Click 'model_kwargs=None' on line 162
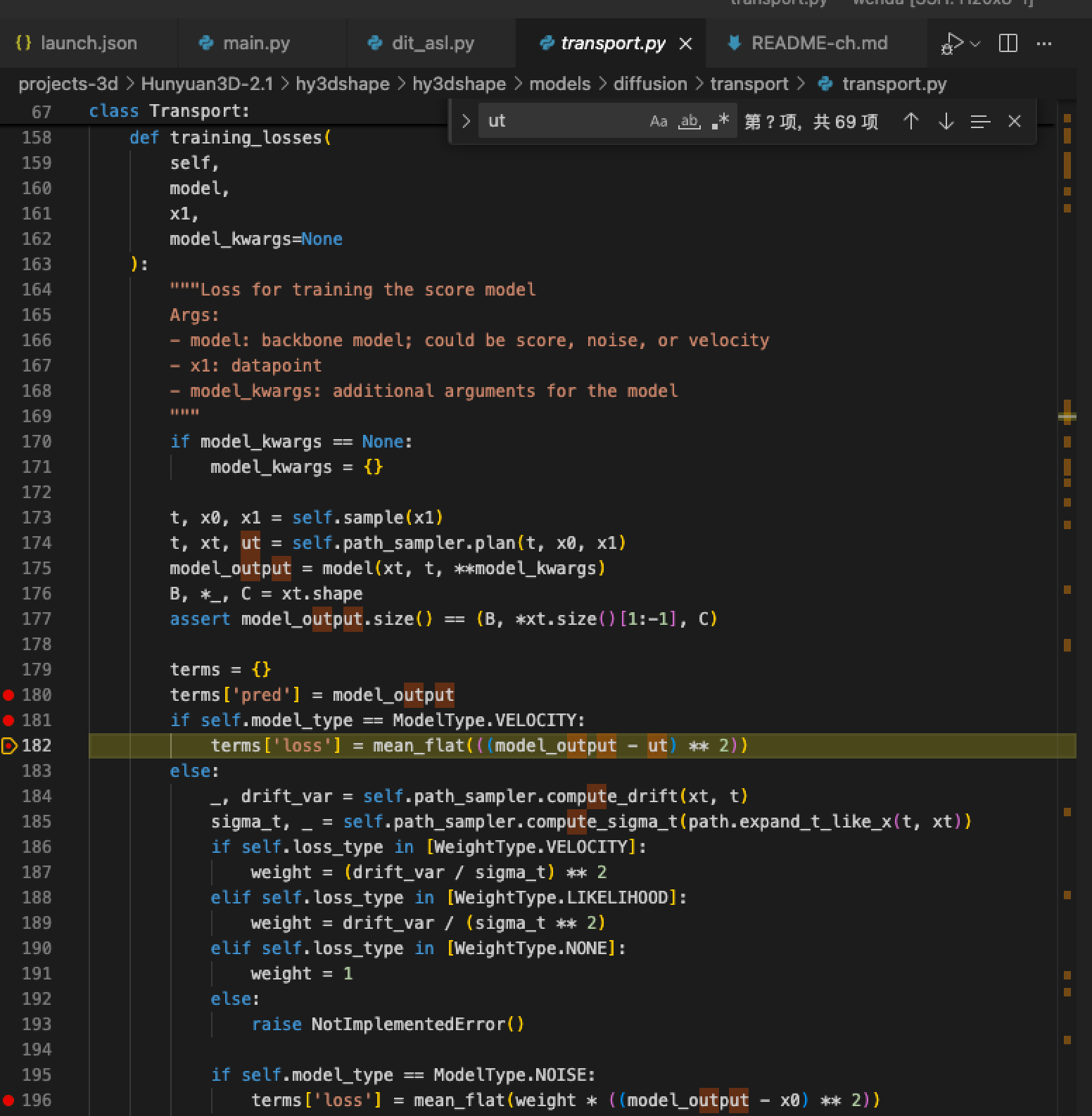This screenshot has width=1092, height=1116. click(x=255, y=239)
